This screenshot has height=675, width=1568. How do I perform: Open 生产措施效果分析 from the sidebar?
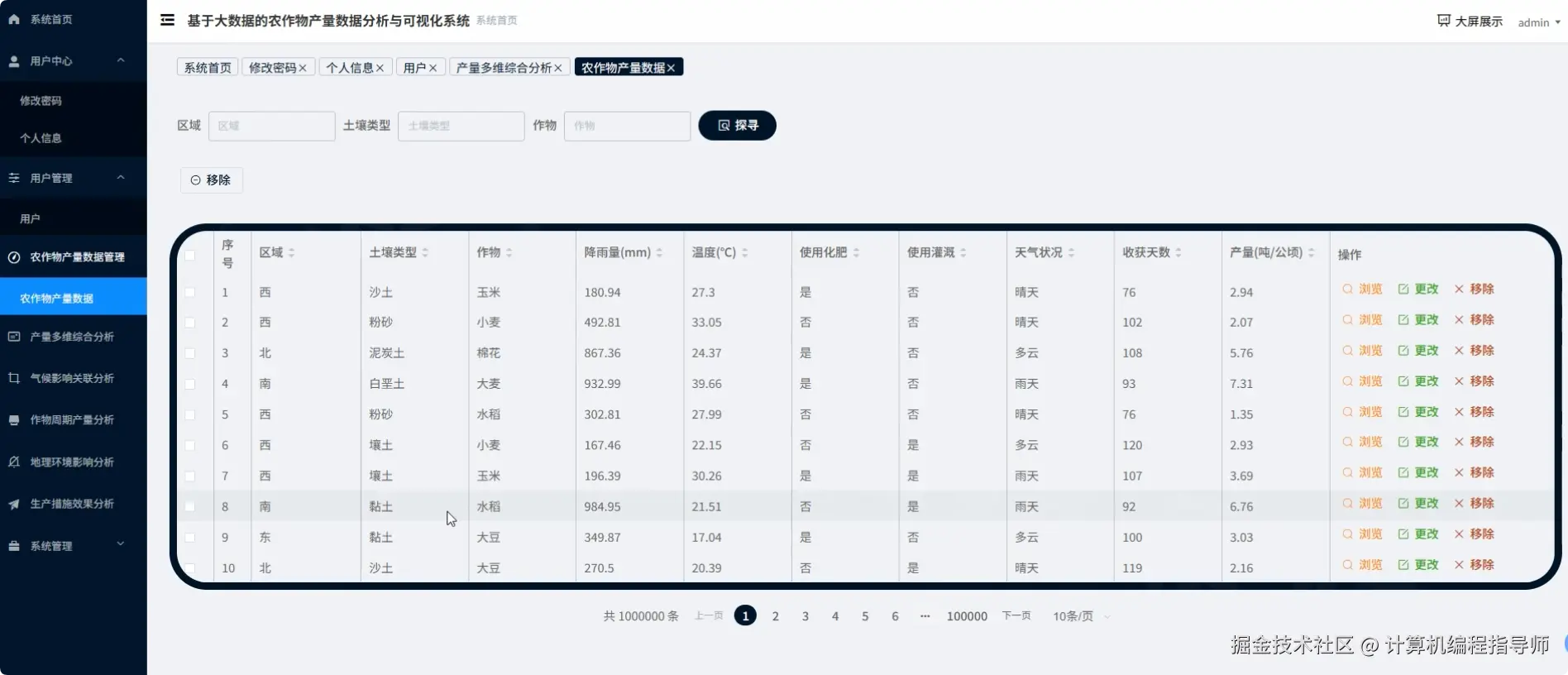[74, 504]
